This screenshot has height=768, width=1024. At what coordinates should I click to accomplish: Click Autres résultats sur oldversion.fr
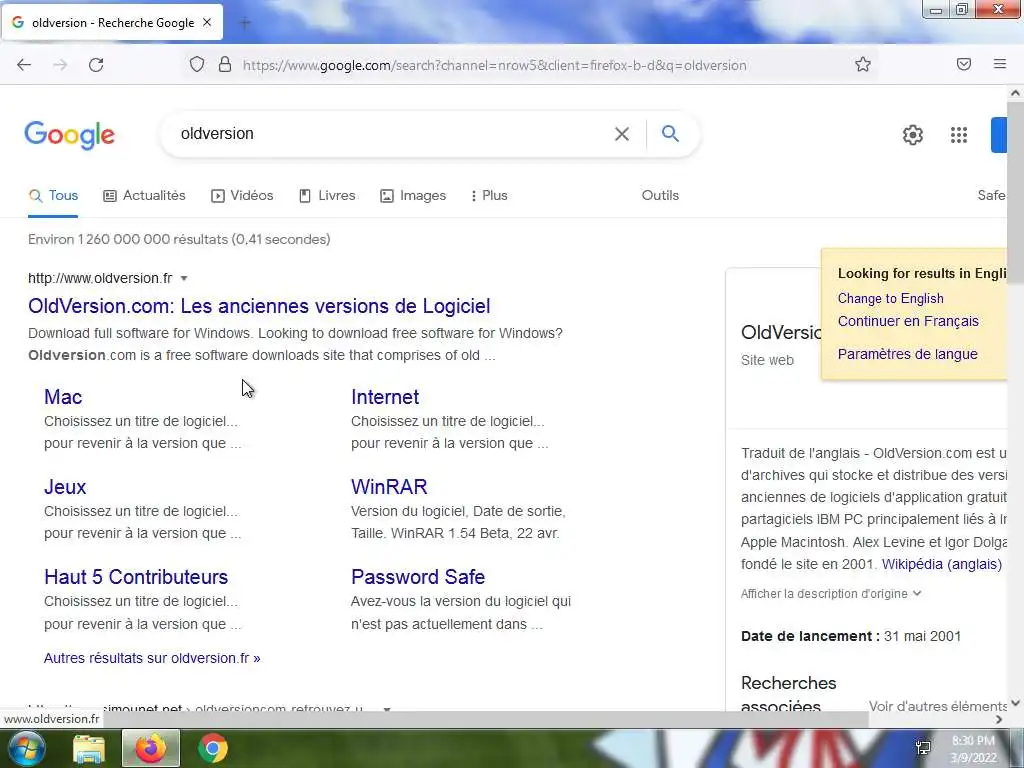[152, 658]
